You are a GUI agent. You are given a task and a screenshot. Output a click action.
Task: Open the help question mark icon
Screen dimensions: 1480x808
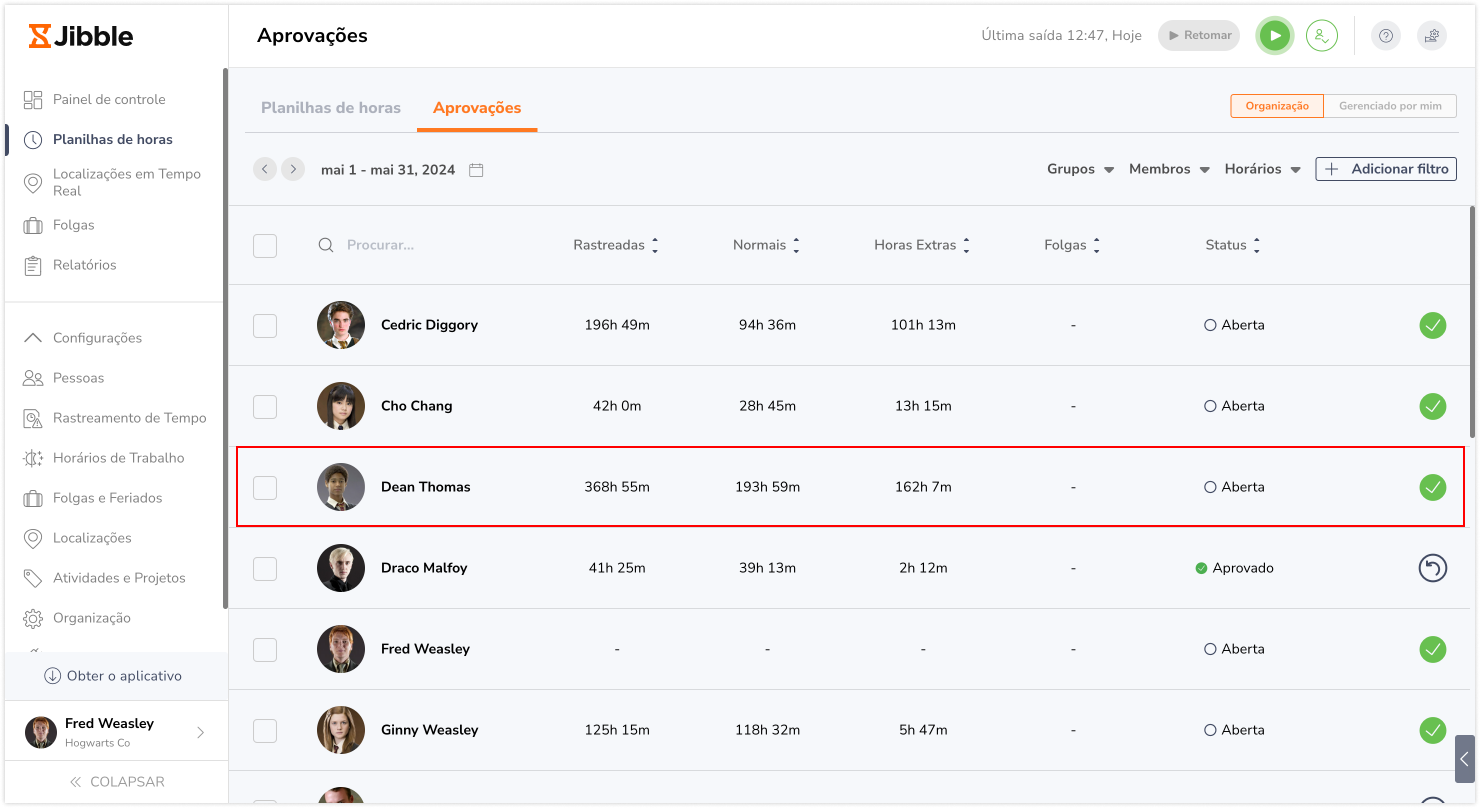click(1385, 36)
